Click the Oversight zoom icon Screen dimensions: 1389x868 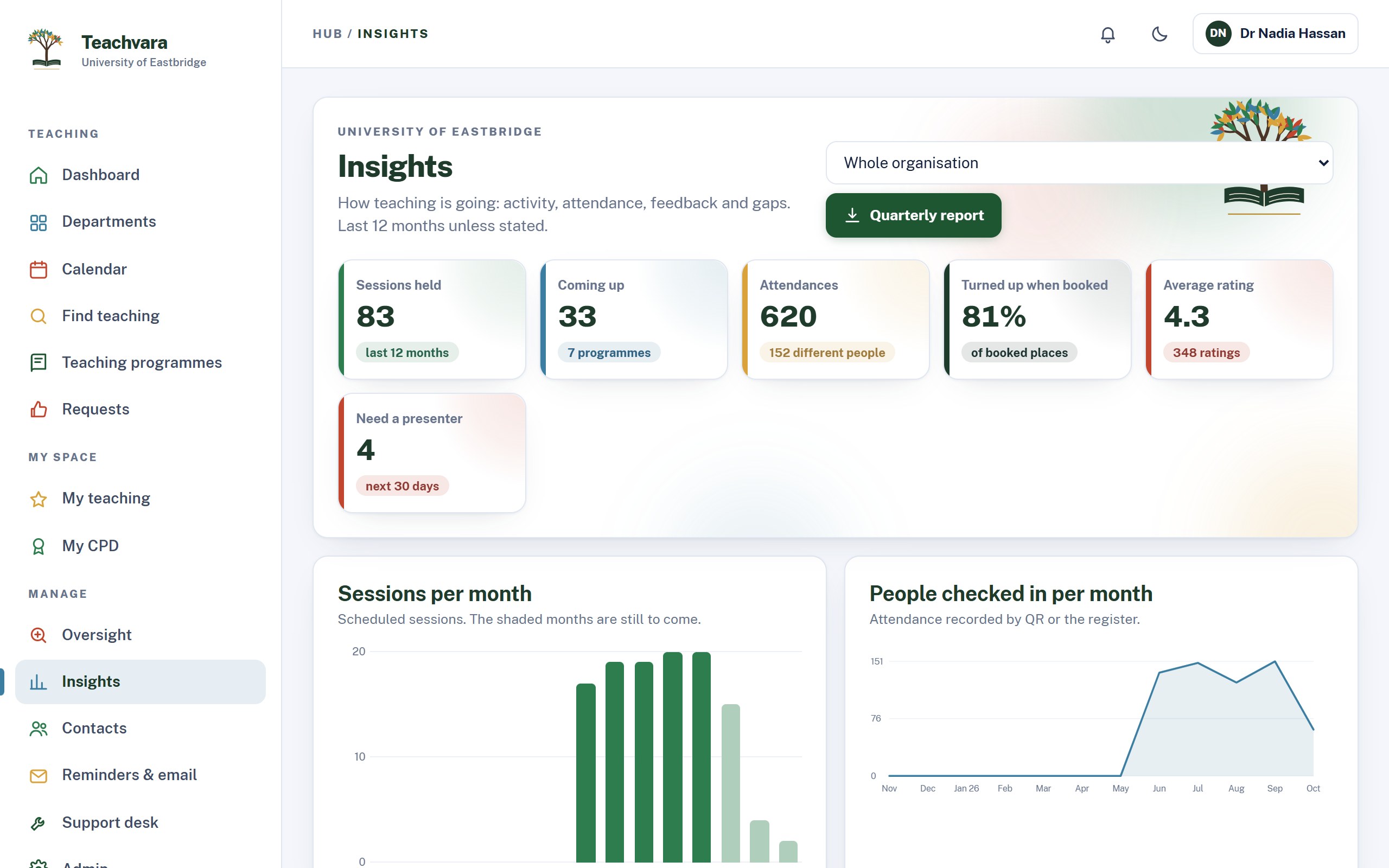click(39, 635)
